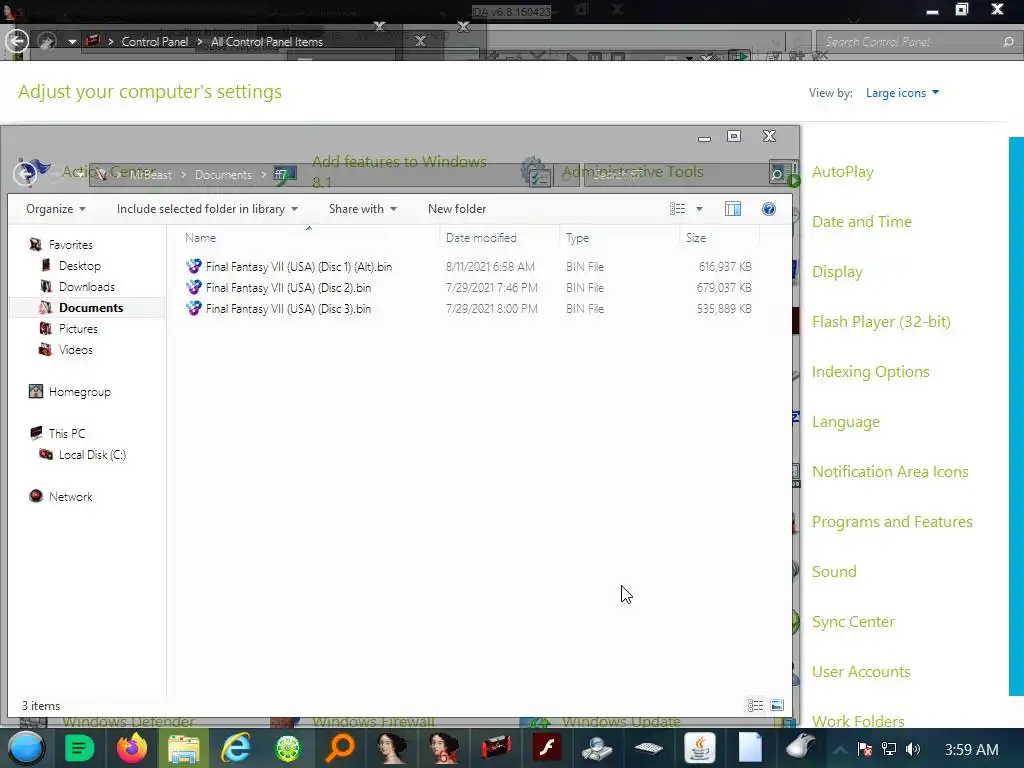
Task: Expand more view options arrow
Action: 699,209
